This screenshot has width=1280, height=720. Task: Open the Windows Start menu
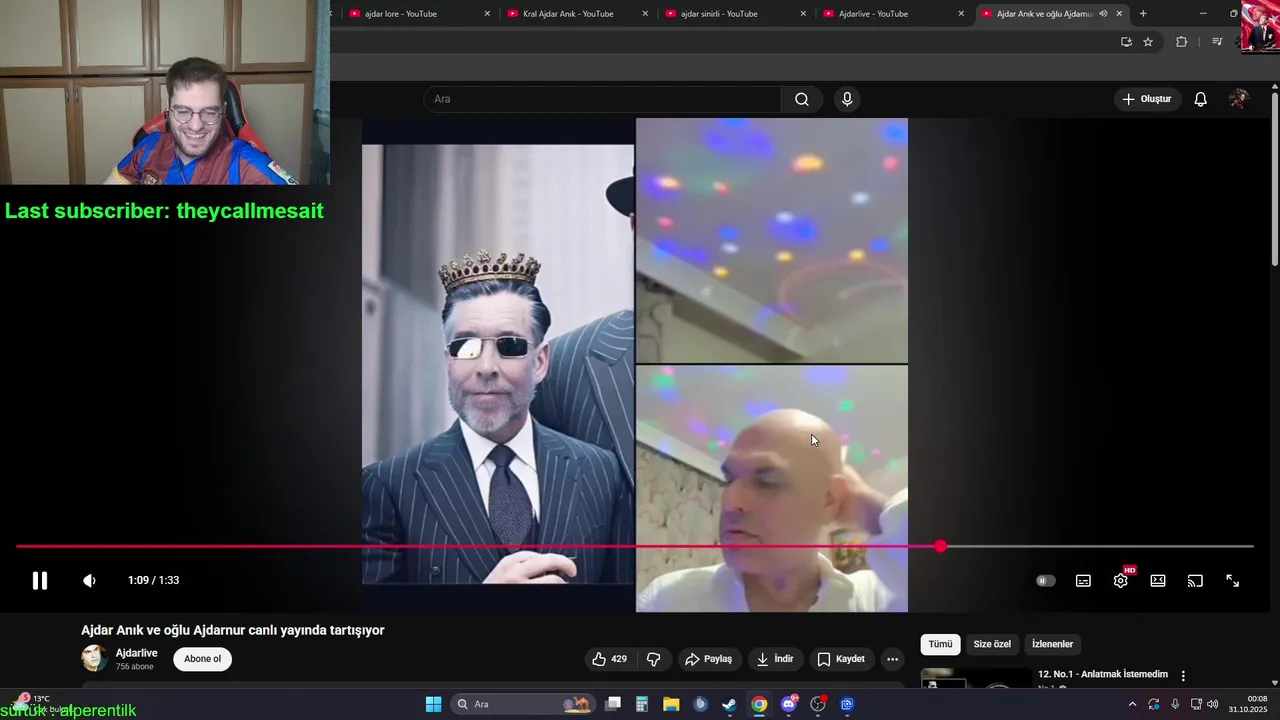[x=433, y=704]
